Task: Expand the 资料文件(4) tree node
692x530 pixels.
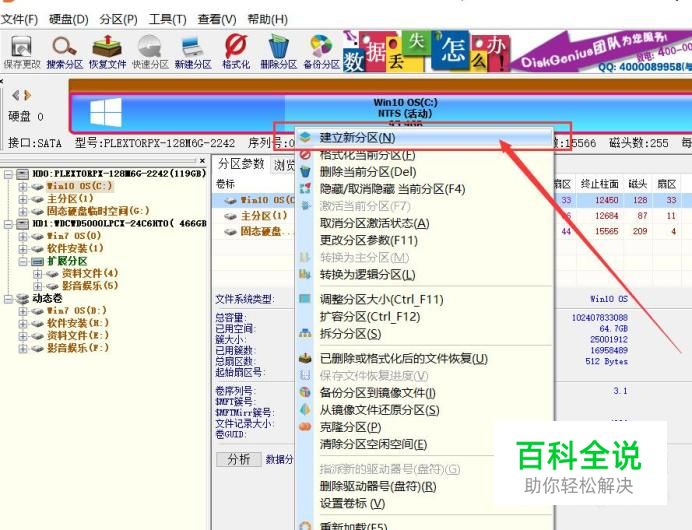Action: pyautogui.click(x=38, y=274)
